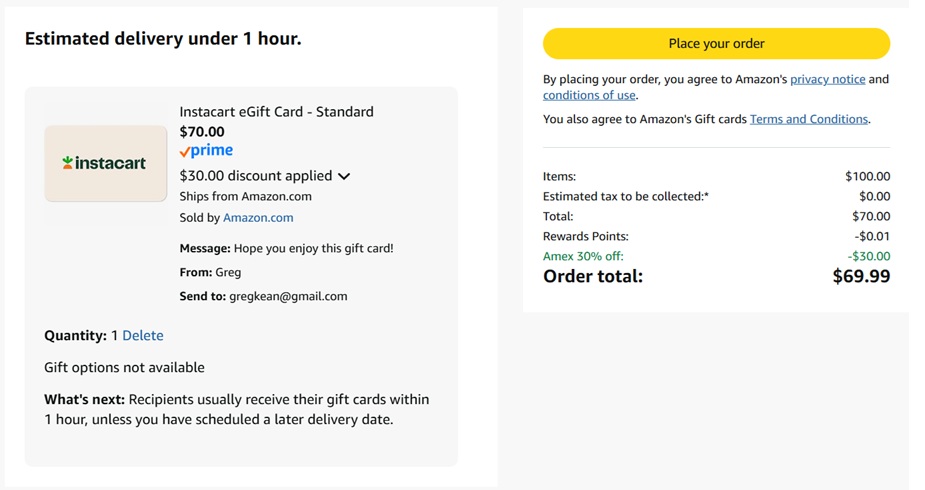
Task: Click the recipient email gregkean@gmail.com
Action: coord(288,296)
